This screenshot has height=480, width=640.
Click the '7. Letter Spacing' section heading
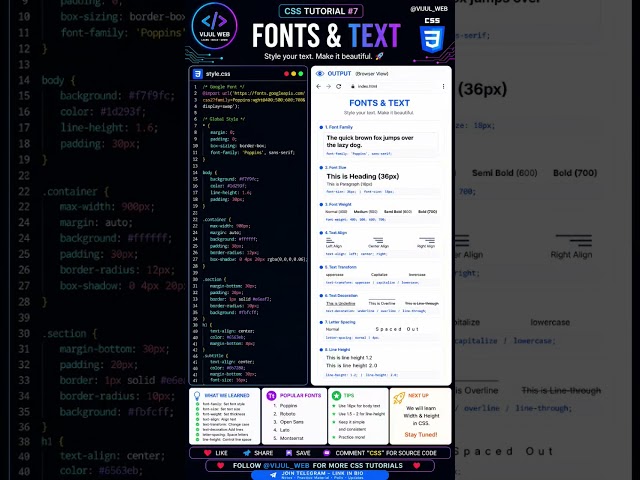(x=340, y=322)
